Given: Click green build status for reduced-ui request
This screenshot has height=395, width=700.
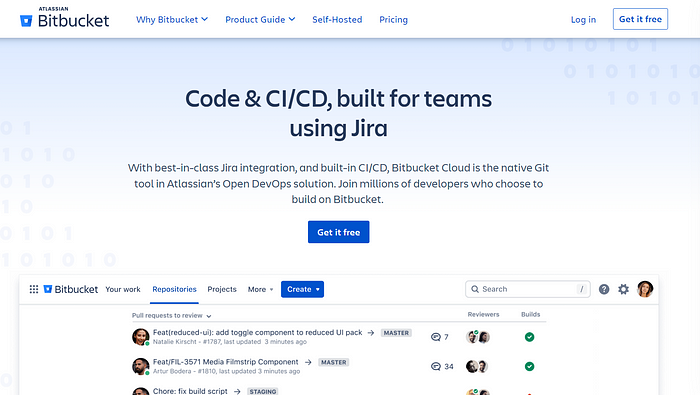Looking at the screenshot, I should click(529, 337).
